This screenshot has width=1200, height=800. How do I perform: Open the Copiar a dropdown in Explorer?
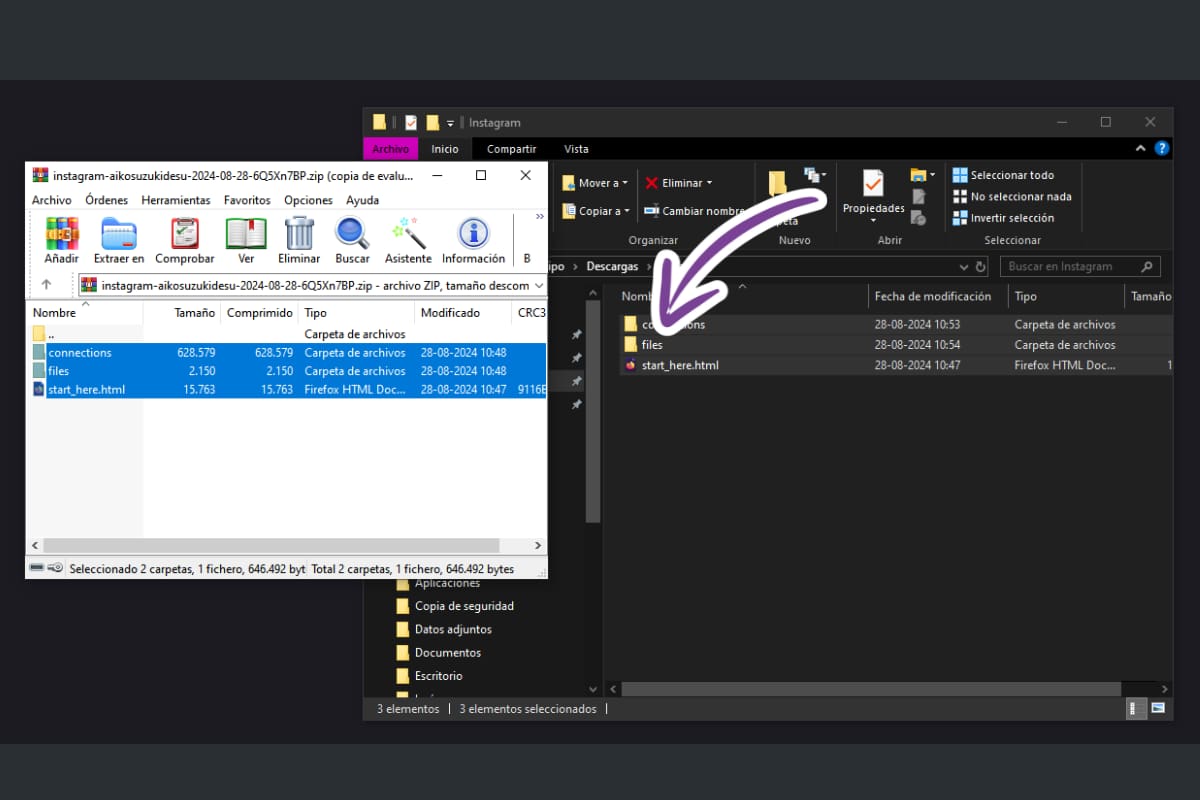coord(595,211)
